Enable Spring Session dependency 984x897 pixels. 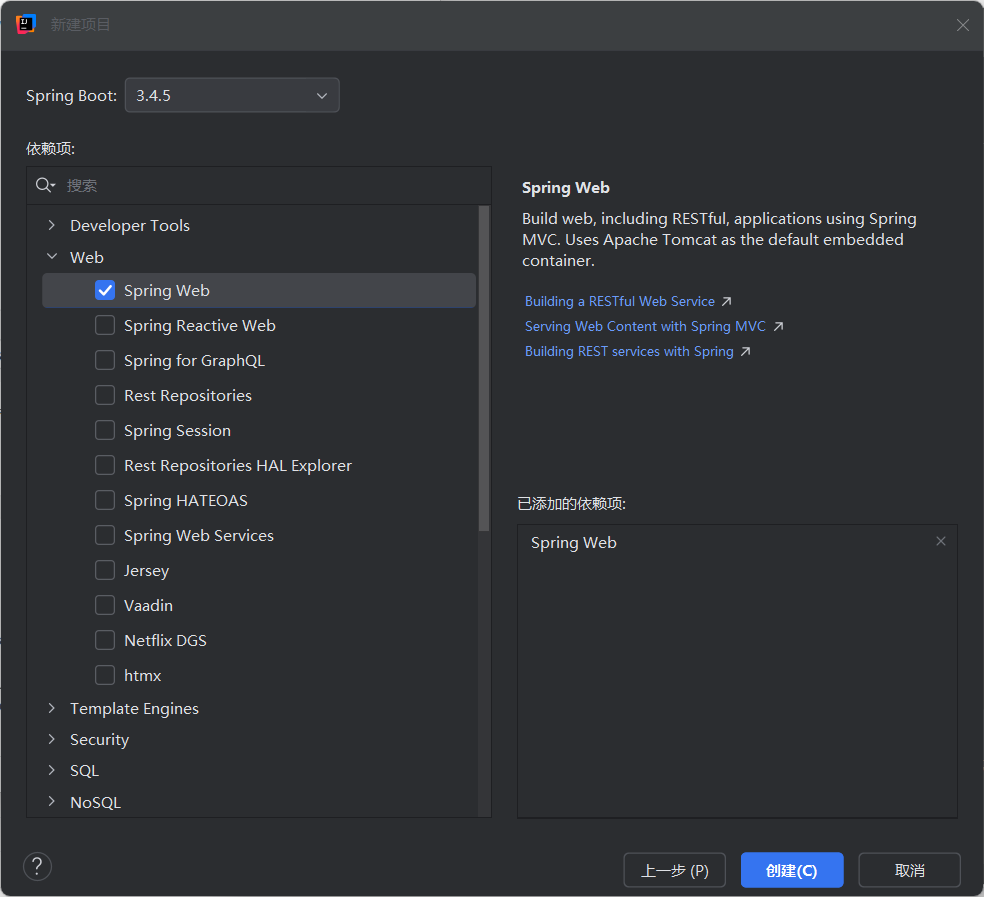(105, 430)
